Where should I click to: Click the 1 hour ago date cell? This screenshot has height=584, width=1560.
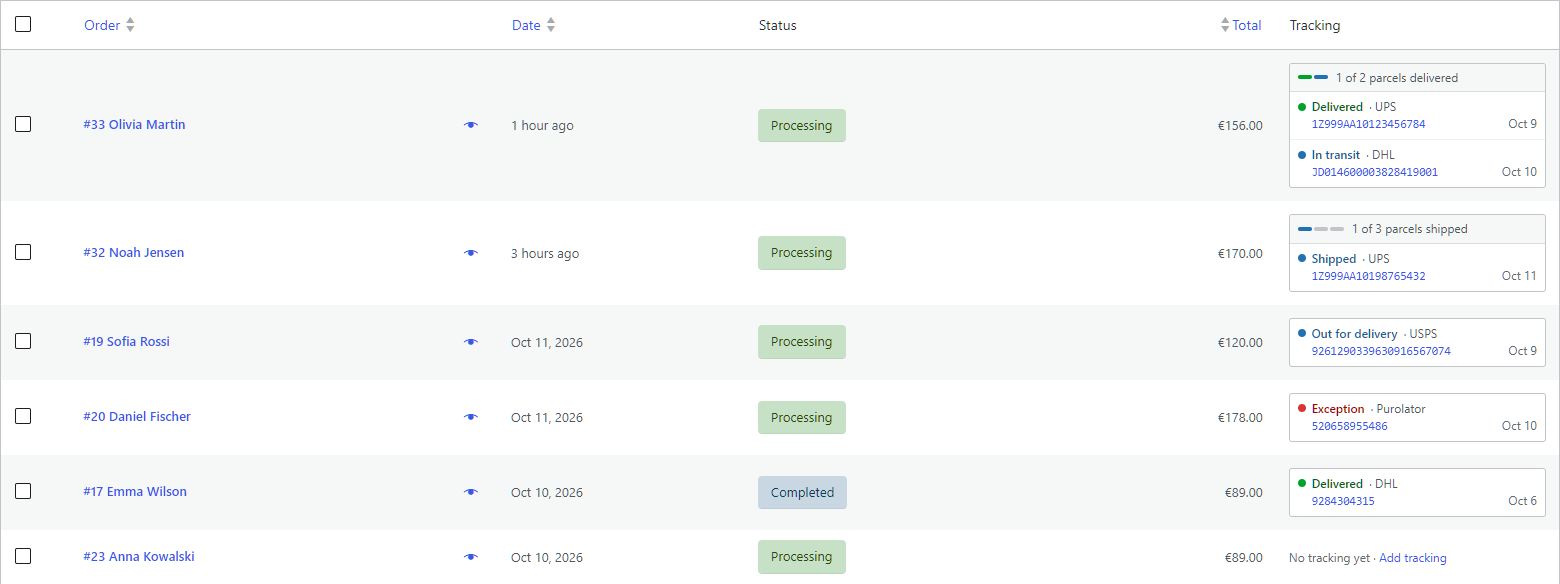pyautogui.click(x=542, y=126)
